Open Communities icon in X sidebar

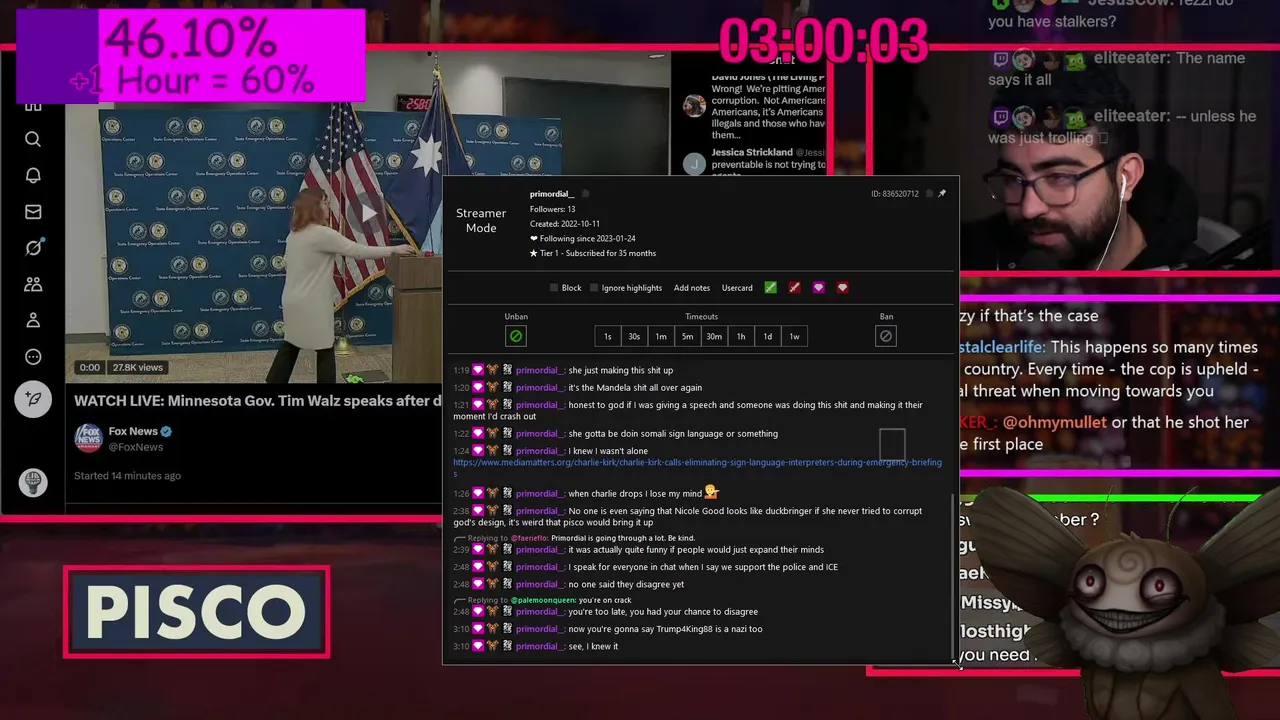(33, 284)
